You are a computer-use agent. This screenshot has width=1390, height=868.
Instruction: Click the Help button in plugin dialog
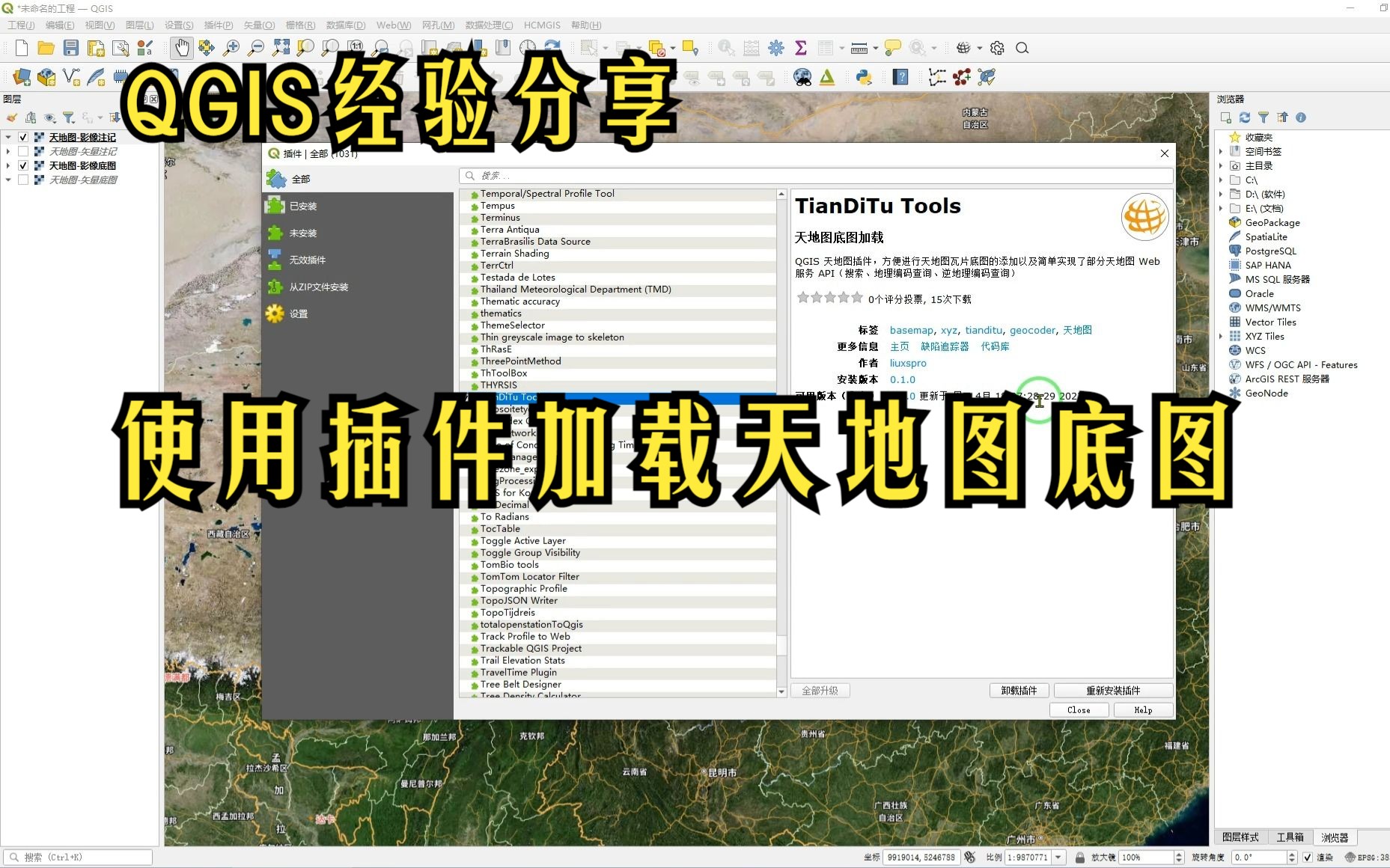pos(1143,709)
